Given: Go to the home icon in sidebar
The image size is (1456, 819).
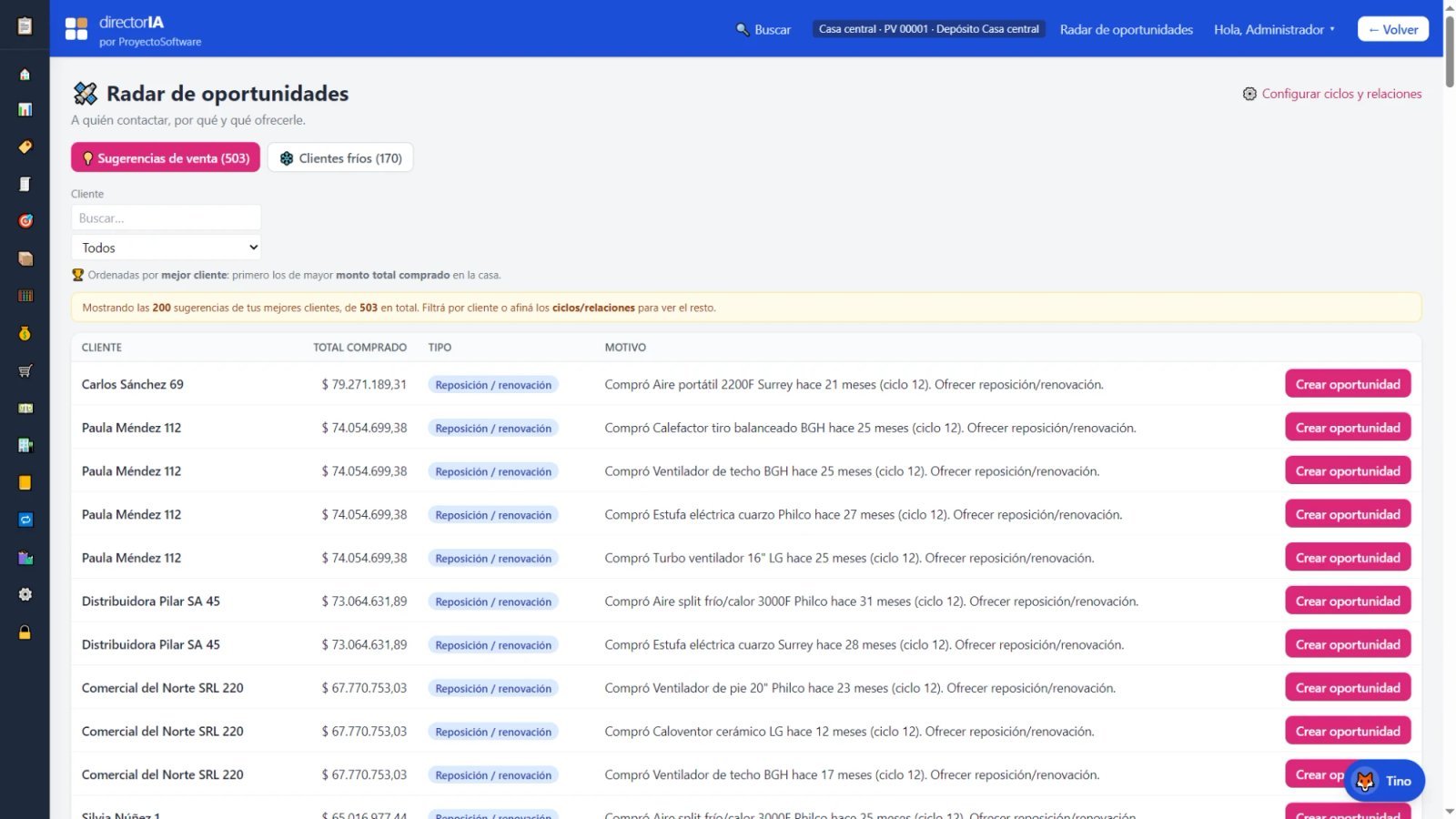Looking at the screenshot, I should pos(25,74).
